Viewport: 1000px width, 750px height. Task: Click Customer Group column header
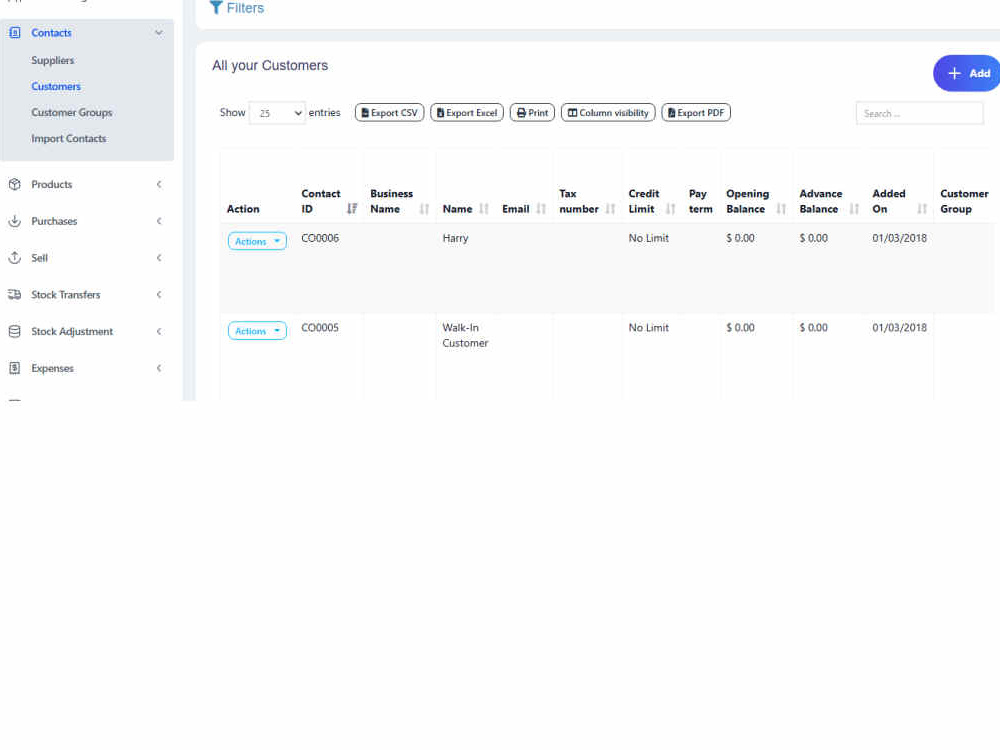[964, 201]
